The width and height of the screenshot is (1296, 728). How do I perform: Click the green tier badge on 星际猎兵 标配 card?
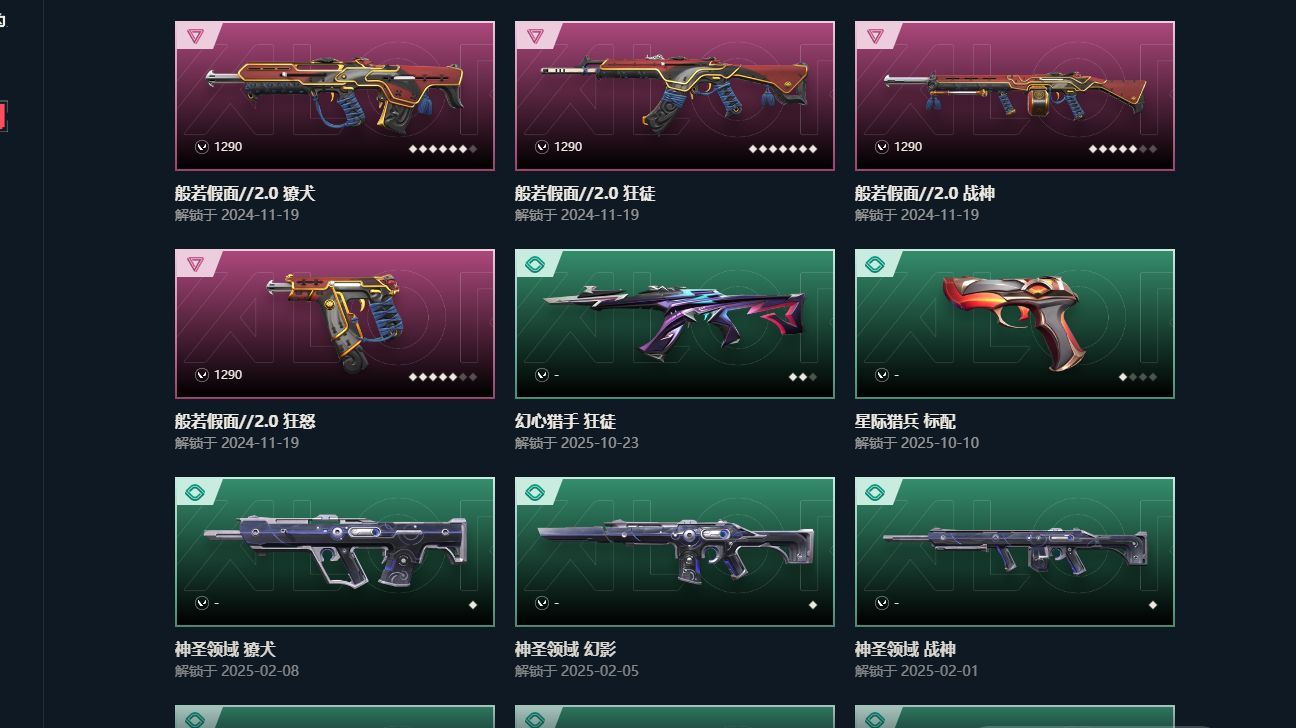pos(875,264)
